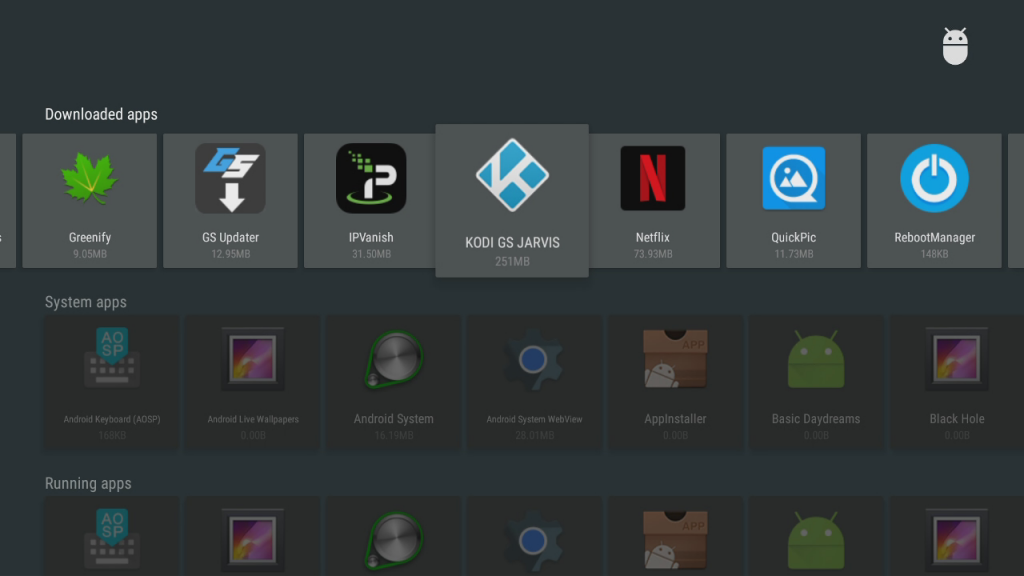Viewport: 1024px width, 576px height.
Task: Click the "AppInstaller" label text
Action: [x=675, y=419]
